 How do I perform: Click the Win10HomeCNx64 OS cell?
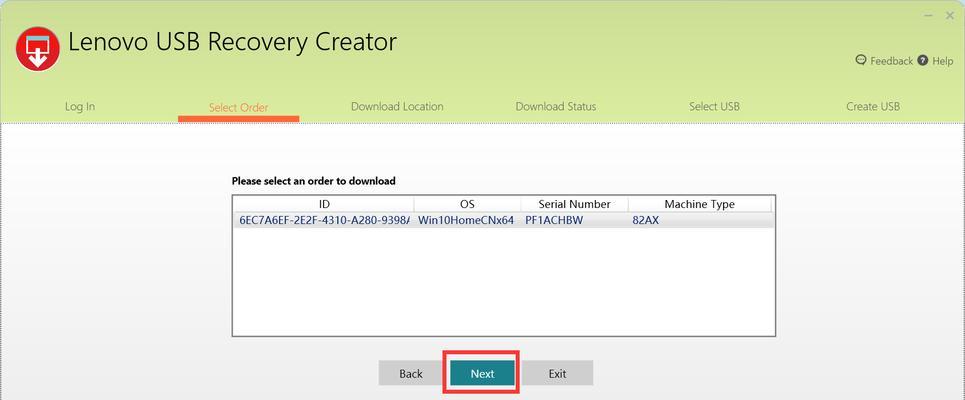[466, 220]
